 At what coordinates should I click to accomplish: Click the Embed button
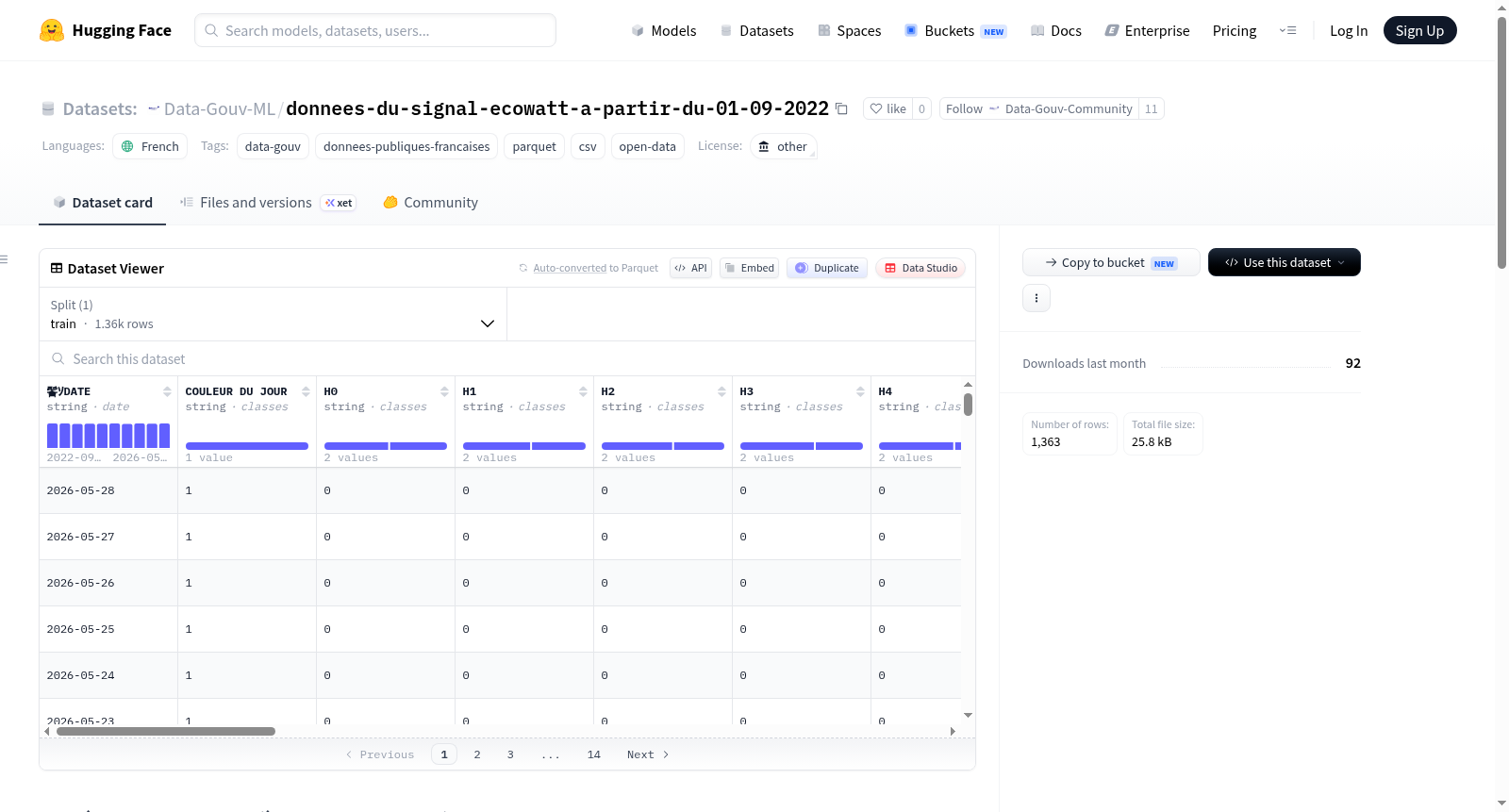750,268
